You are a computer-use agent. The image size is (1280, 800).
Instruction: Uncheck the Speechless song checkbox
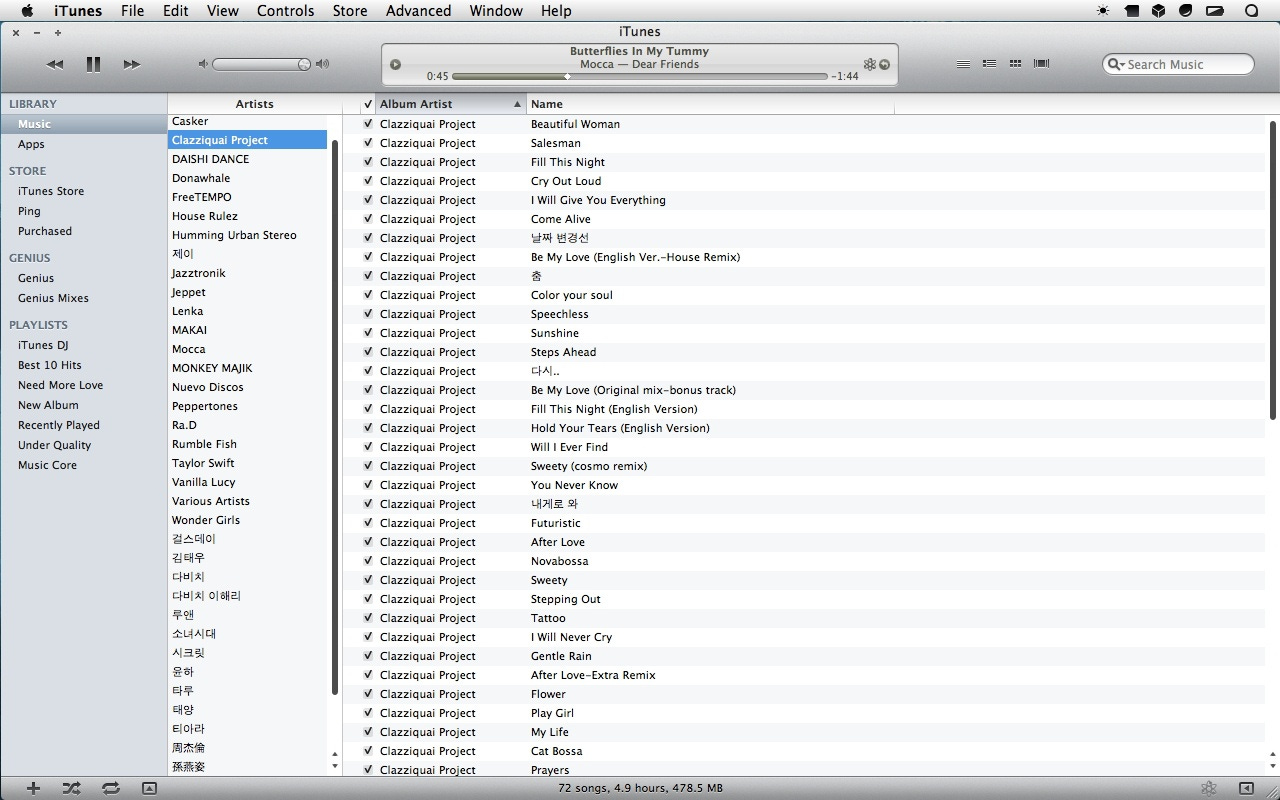point(368,314)
